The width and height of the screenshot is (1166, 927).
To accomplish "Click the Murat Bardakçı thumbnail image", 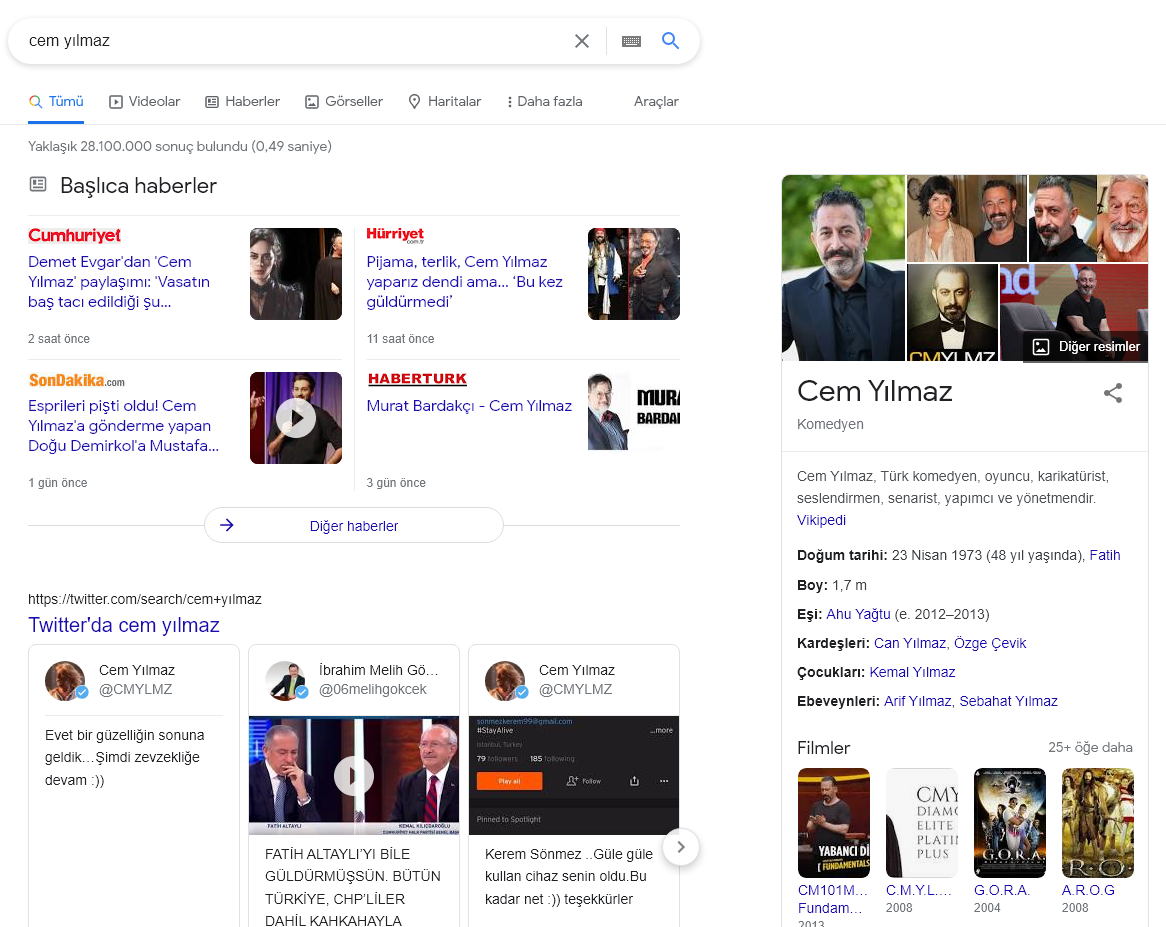I will (634, 411).
